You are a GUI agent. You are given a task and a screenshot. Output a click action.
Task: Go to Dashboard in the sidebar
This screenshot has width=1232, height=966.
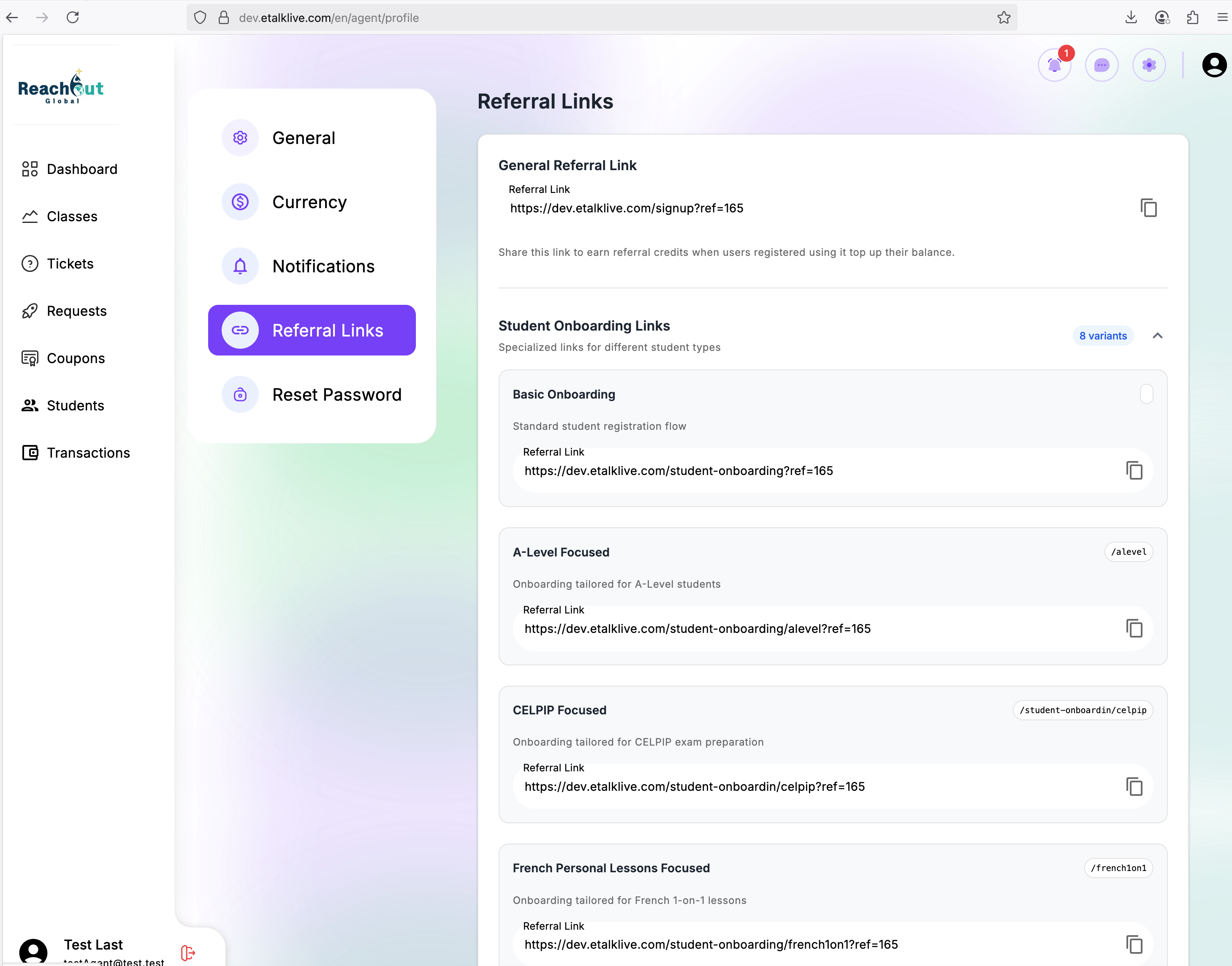pos(82,169)
